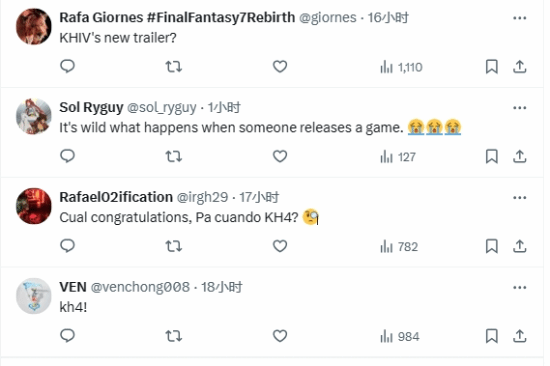Retweet Rafael02ification's 'Pa cuando KH4?' post
Viewport: 550px width, 366px height.
tap(174, 246)
